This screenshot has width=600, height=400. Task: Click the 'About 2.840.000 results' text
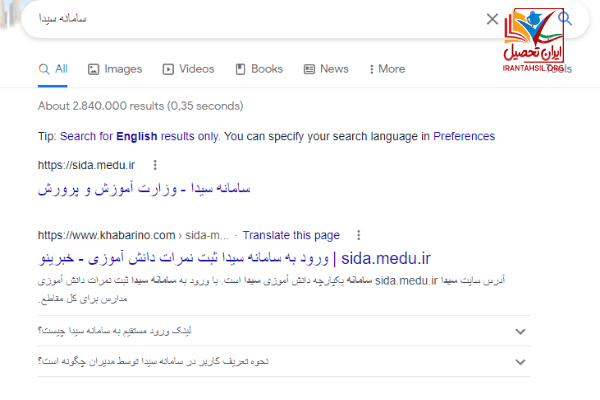pos(140,106)
